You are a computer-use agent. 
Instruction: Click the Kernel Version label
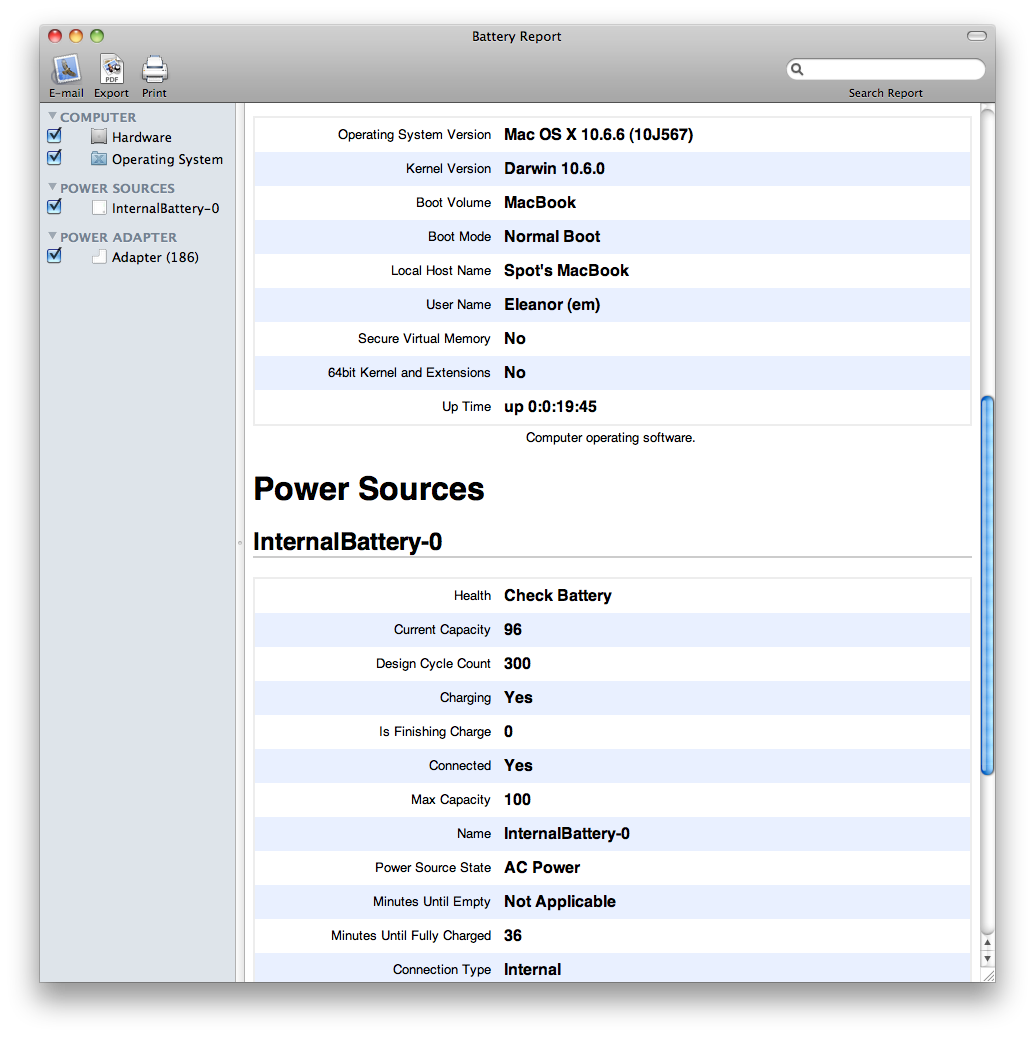point(448,169)
